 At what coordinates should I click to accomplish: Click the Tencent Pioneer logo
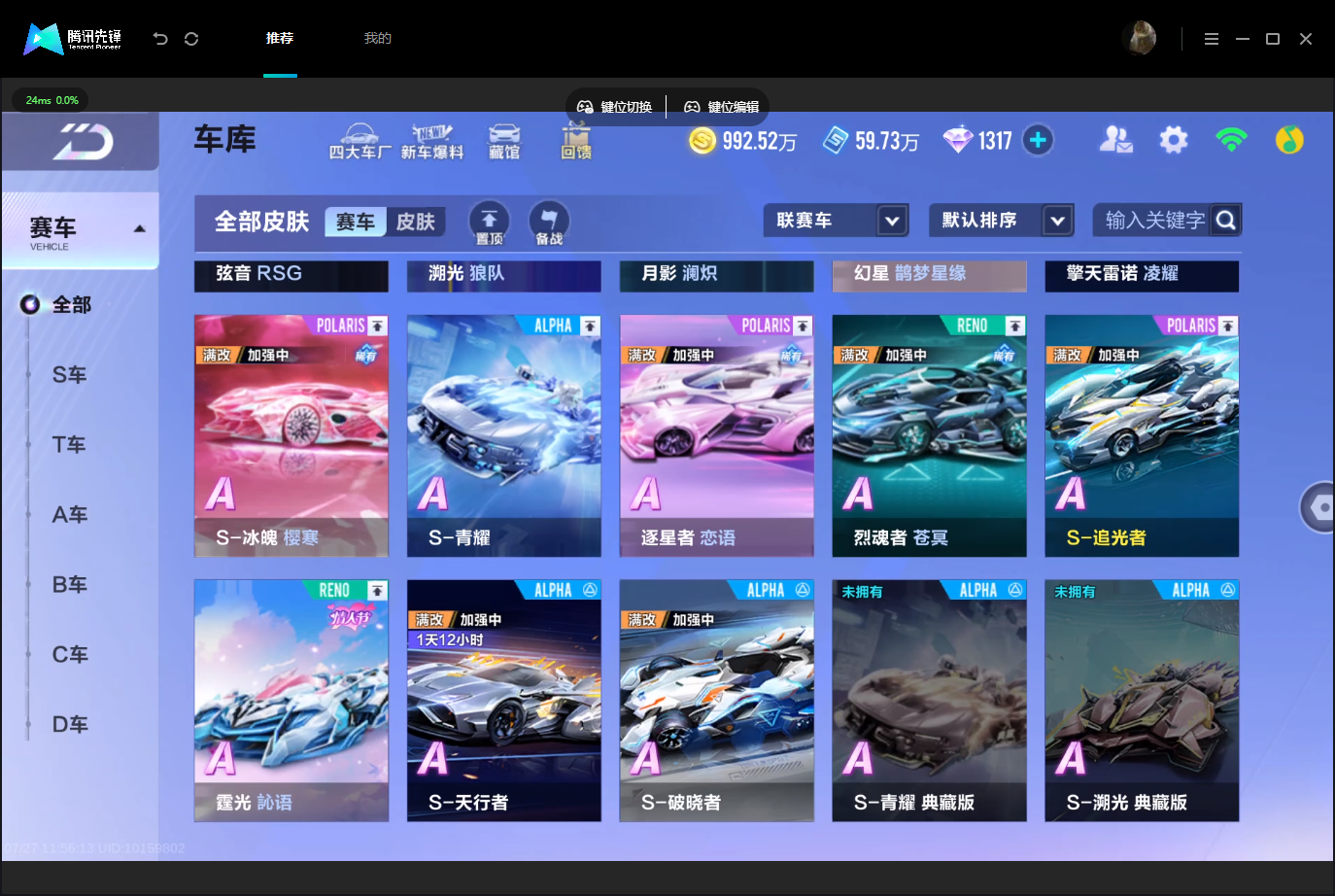click(x=73, y=39)
